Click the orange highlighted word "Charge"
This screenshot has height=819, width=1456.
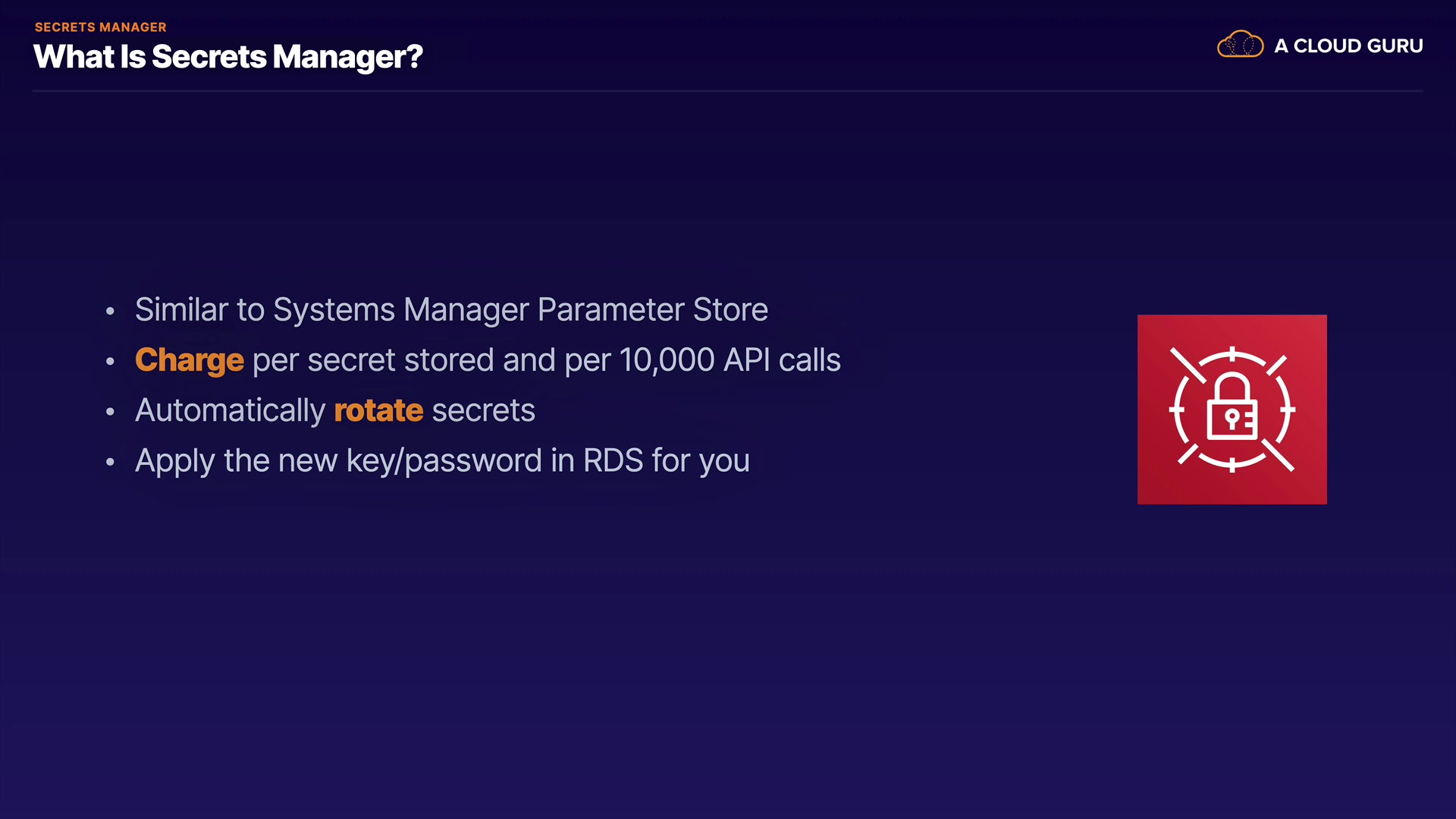[189, 360]
